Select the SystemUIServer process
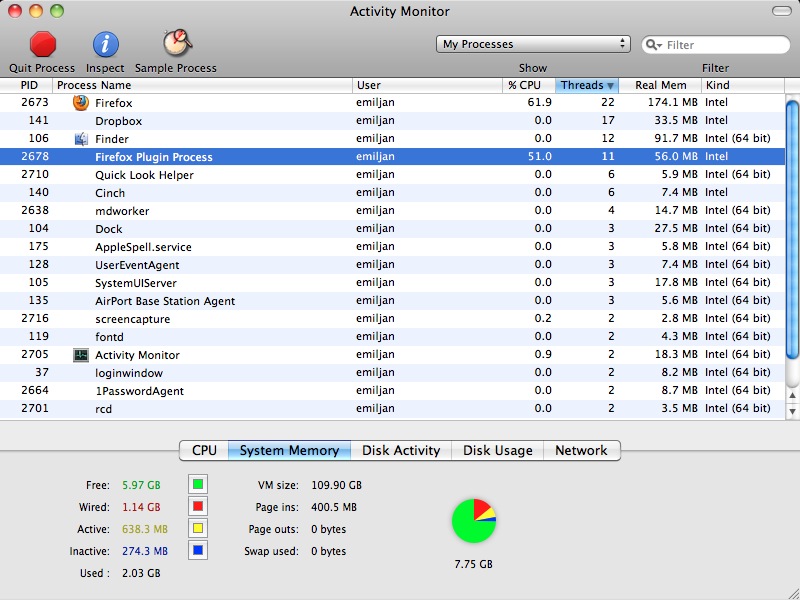 392,283
